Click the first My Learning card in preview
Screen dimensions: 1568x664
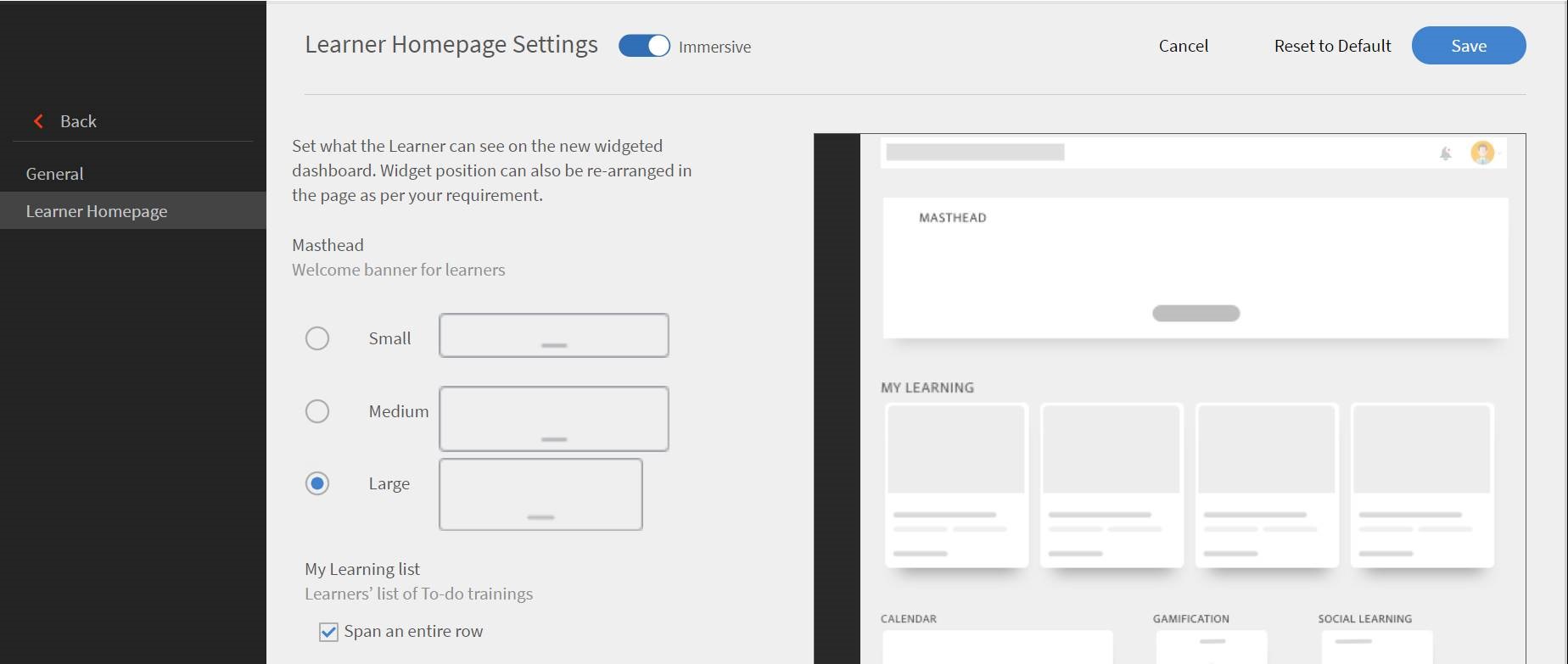956,485
